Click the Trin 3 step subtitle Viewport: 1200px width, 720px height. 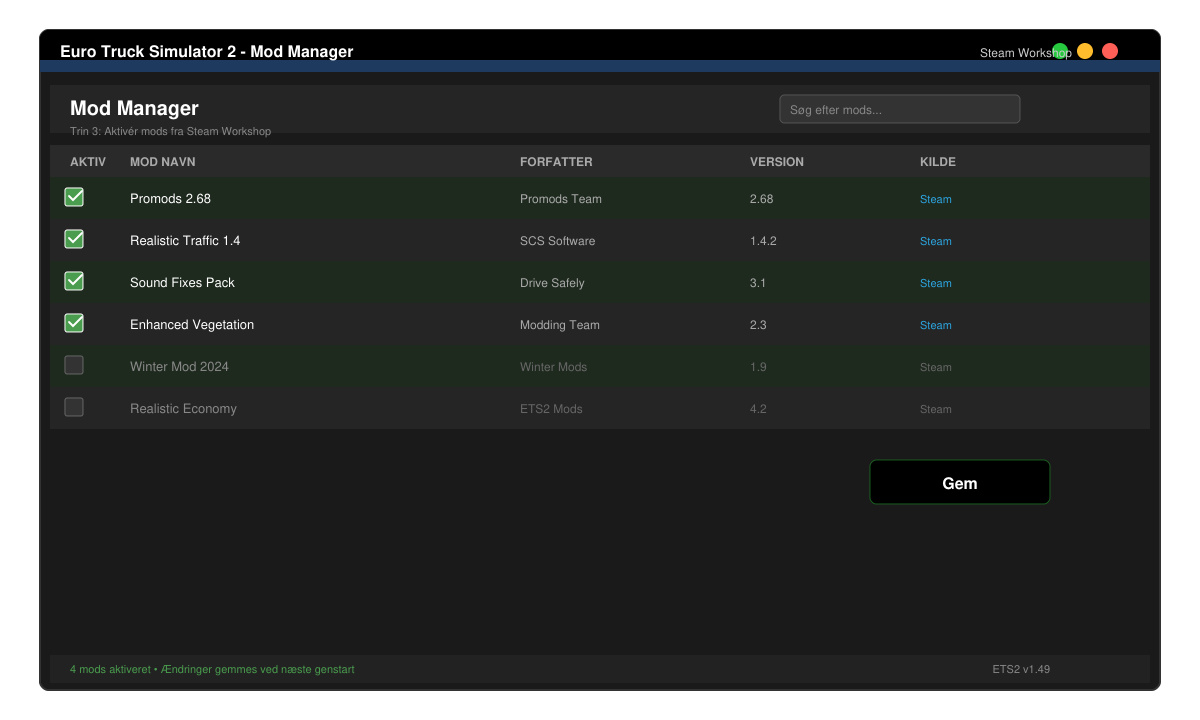coord(170,131)
